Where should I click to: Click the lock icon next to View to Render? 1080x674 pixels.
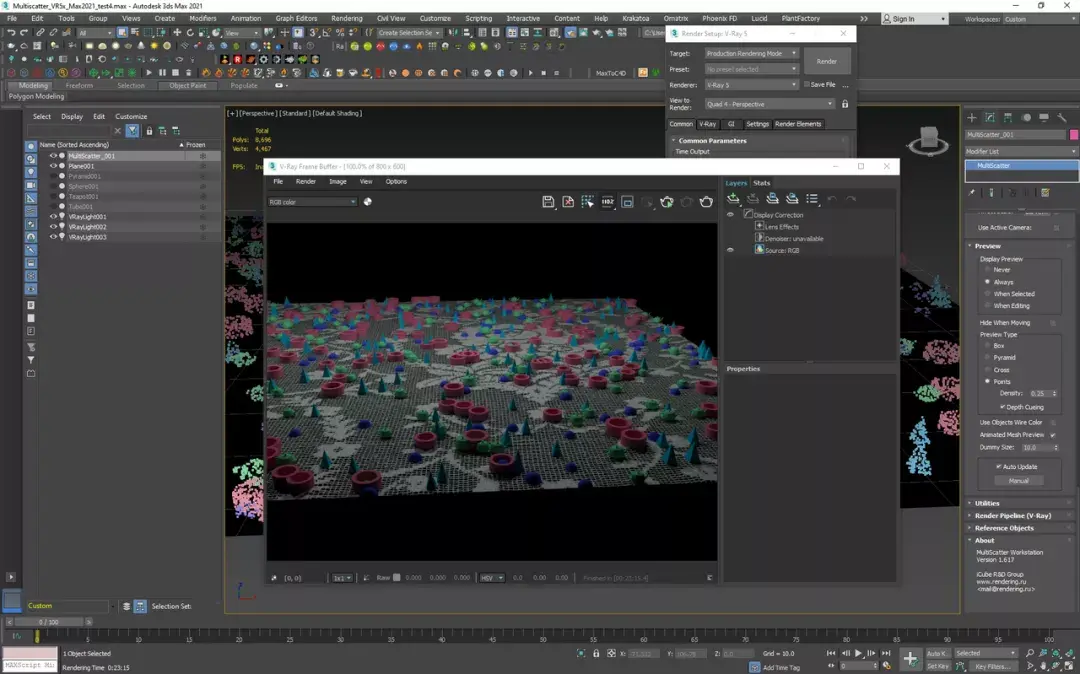pos(845,104)
